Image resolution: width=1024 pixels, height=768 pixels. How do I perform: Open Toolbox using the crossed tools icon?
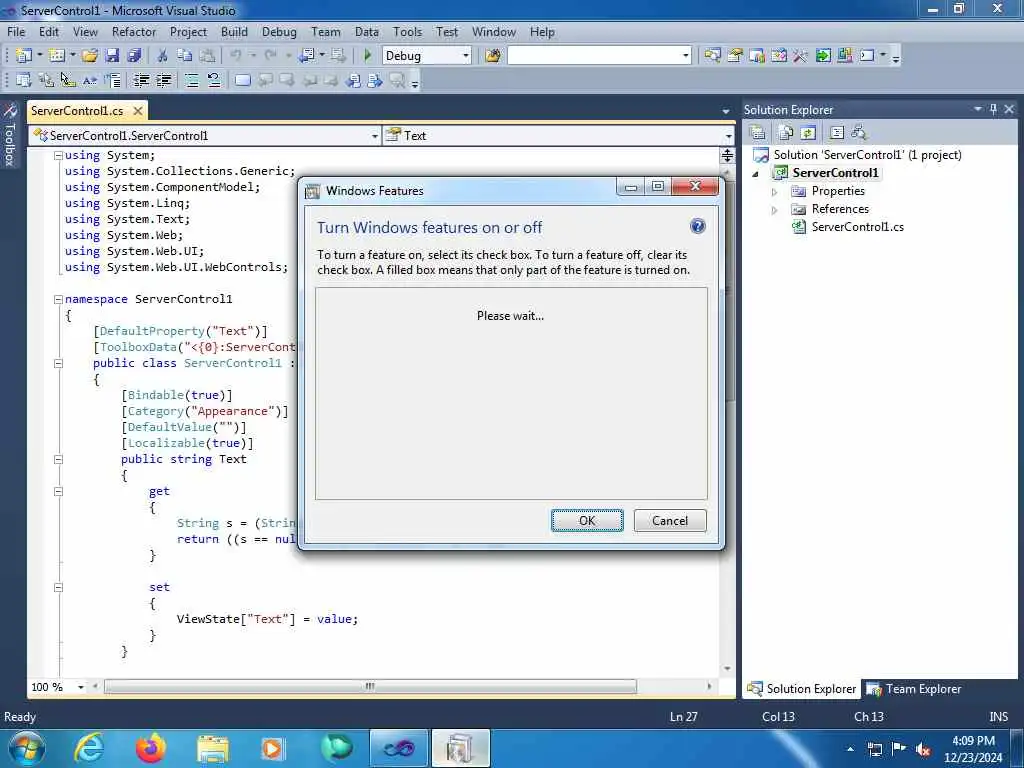click(x=801, y=56)
